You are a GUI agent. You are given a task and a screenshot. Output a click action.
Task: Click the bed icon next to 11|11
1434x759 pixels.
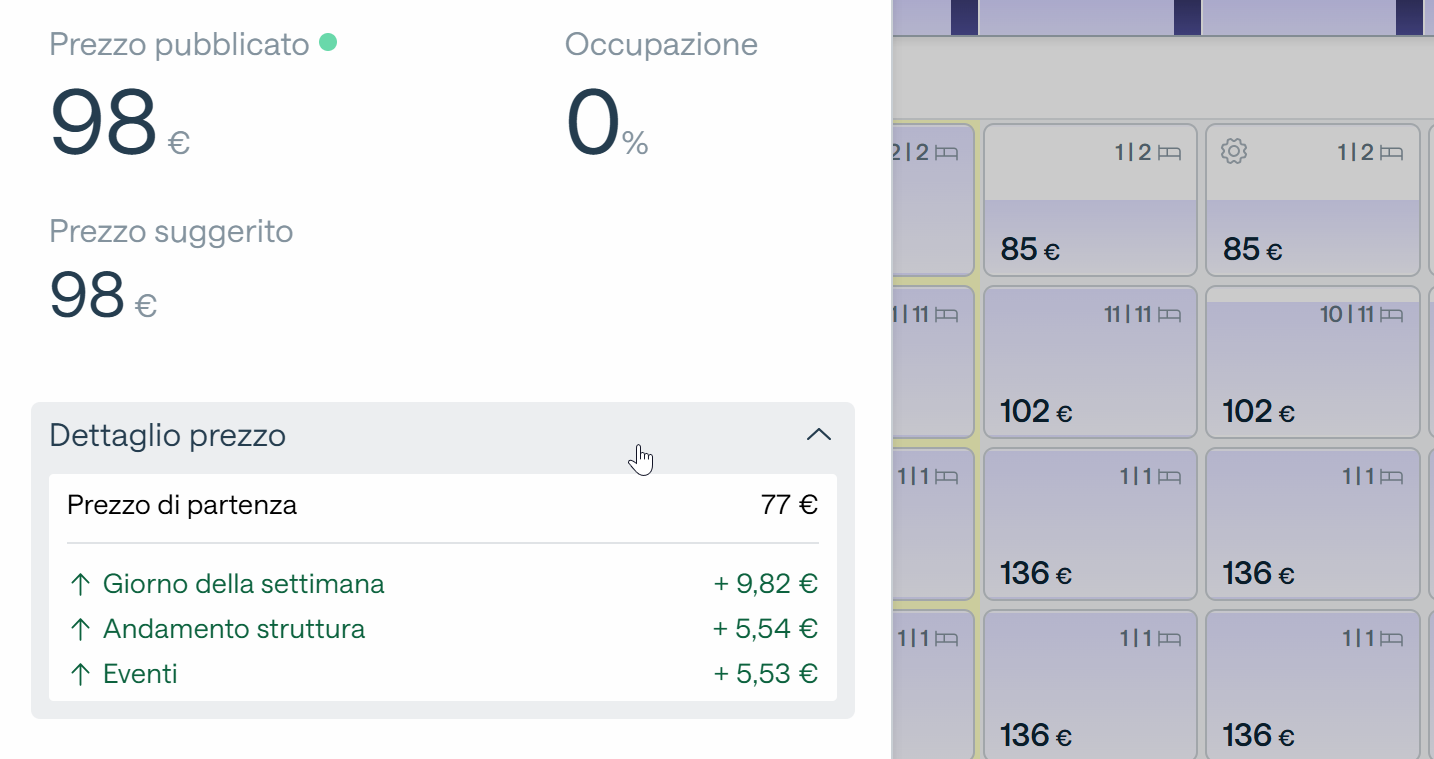[1169, 315]
